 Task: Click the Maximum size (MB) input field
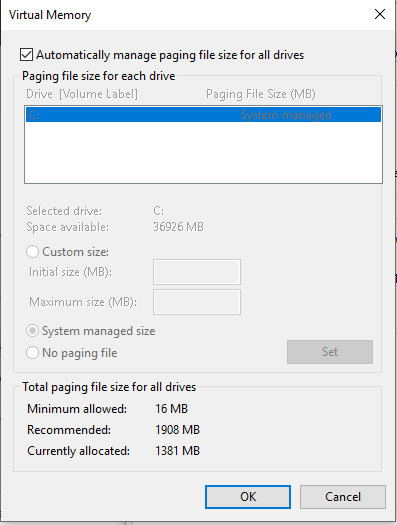point(197,302)
